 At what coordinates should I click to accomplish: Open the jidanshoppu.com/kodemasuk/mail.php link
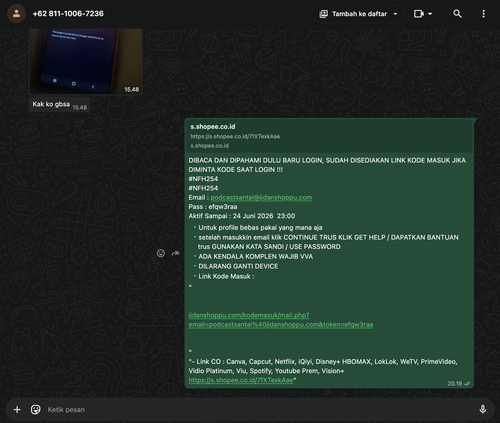(281, 320)
